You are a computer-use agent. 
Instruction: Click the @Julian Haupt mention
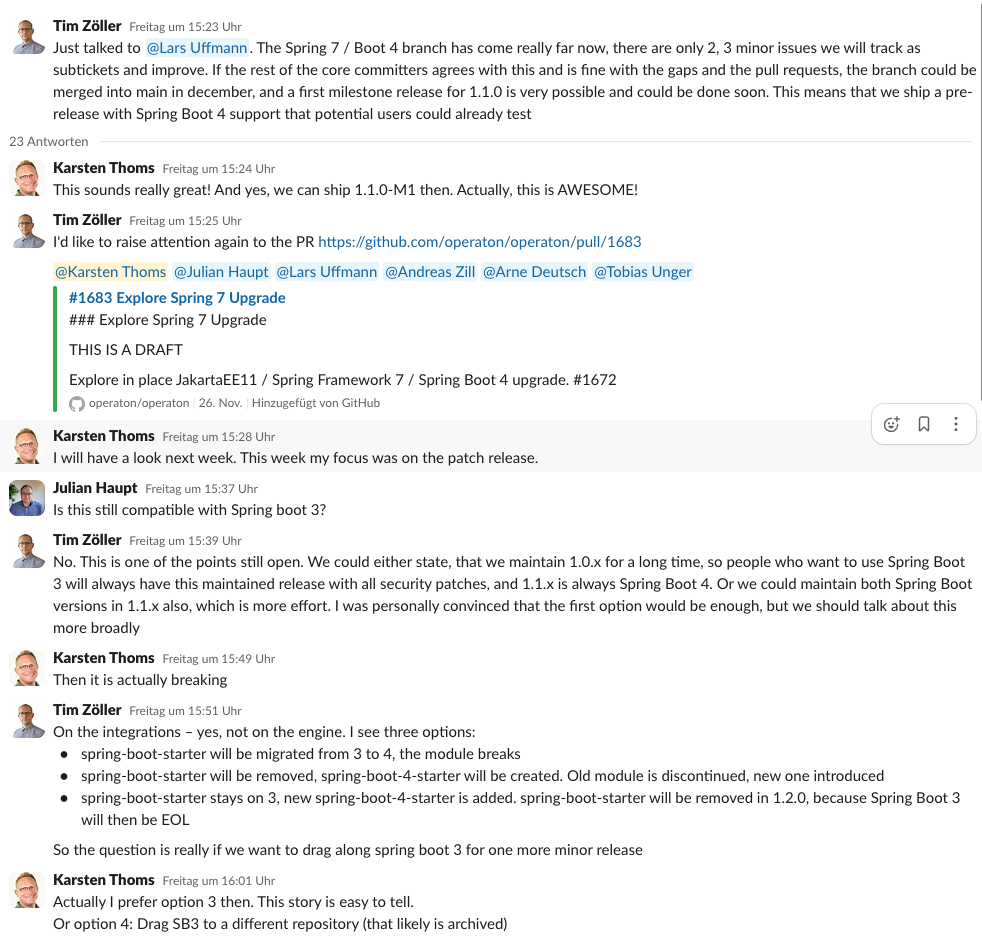click(221, 272)
